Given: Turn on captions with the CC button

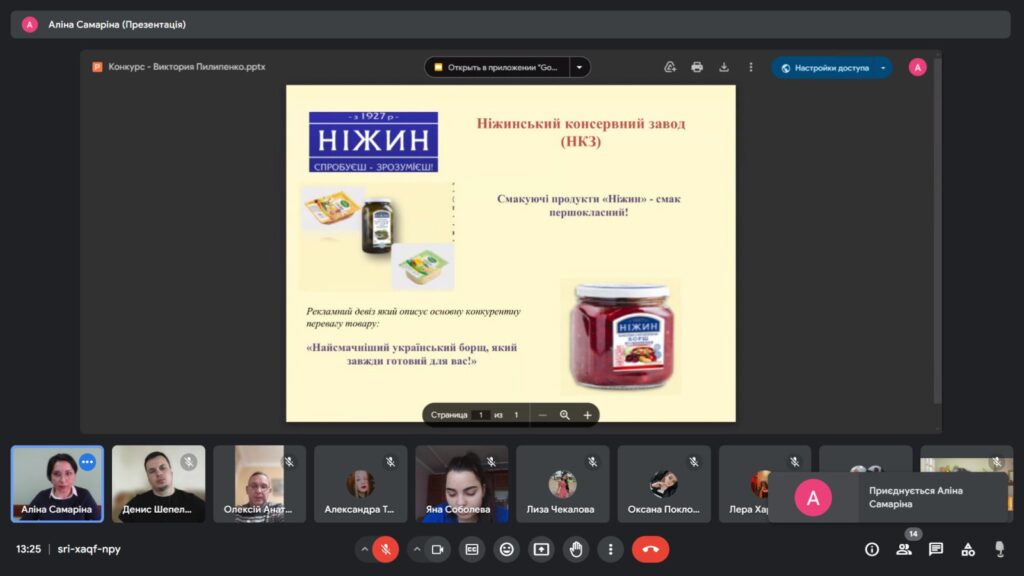Looking at the screenshot, I should (472, 549).
